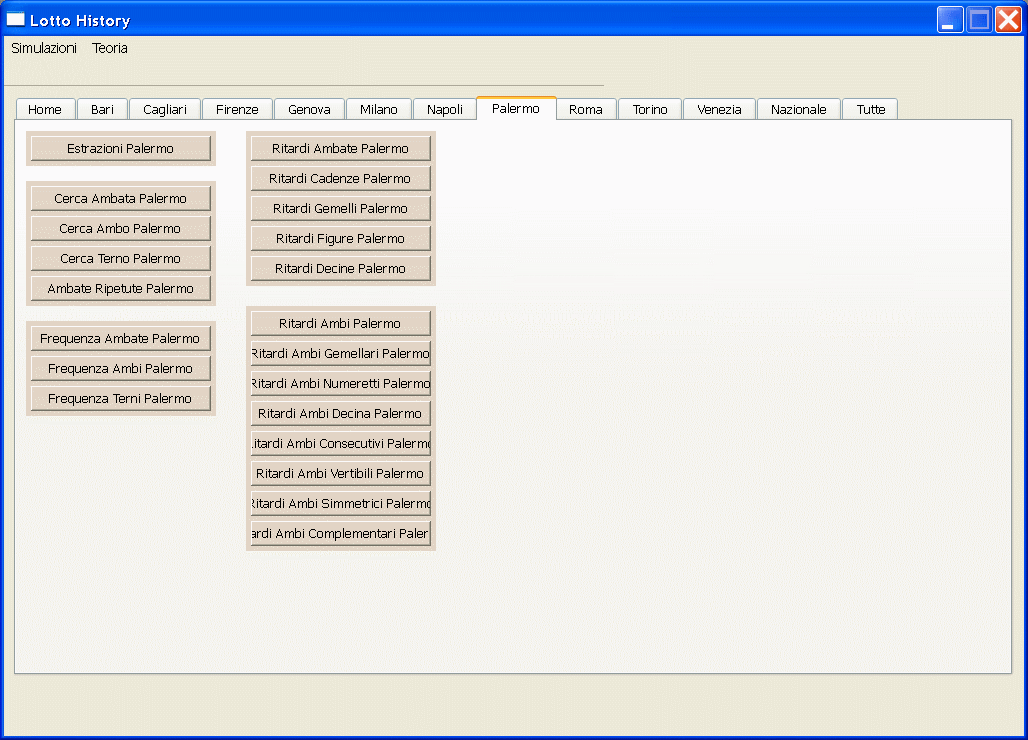Switch to the Tutte tab
The width and height of the screenshot is (1028, 740).
coord(870,110)
